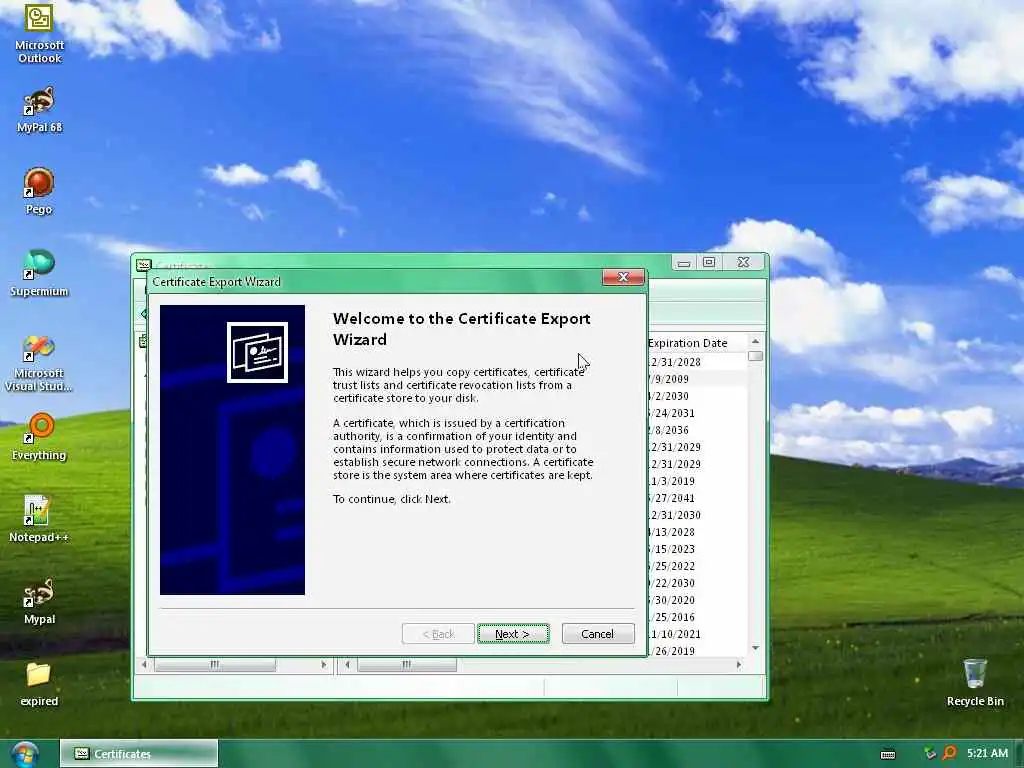Select the Recycle Bin icon
Image resolution: width=1024 pixels, height=768 pixels.
975,683
